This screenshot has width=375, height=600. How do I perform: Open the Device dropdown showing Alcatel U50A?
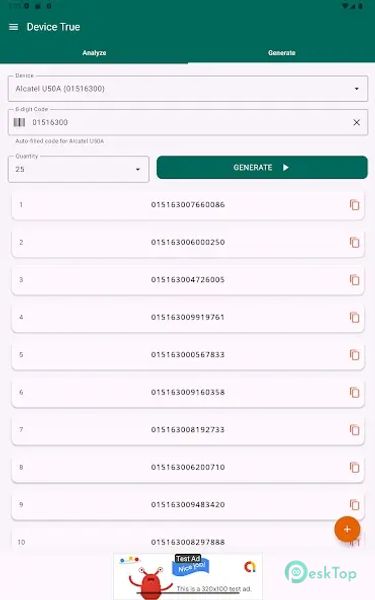188,89
